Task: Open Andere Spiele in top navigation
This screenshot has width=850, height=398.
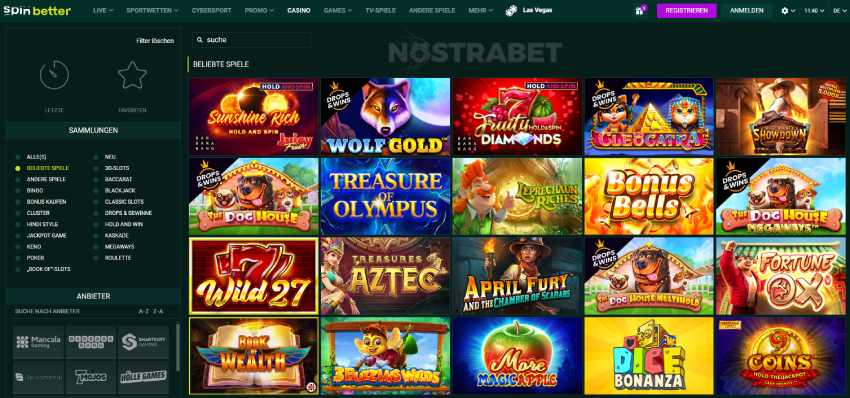Action: click(432, 10)
